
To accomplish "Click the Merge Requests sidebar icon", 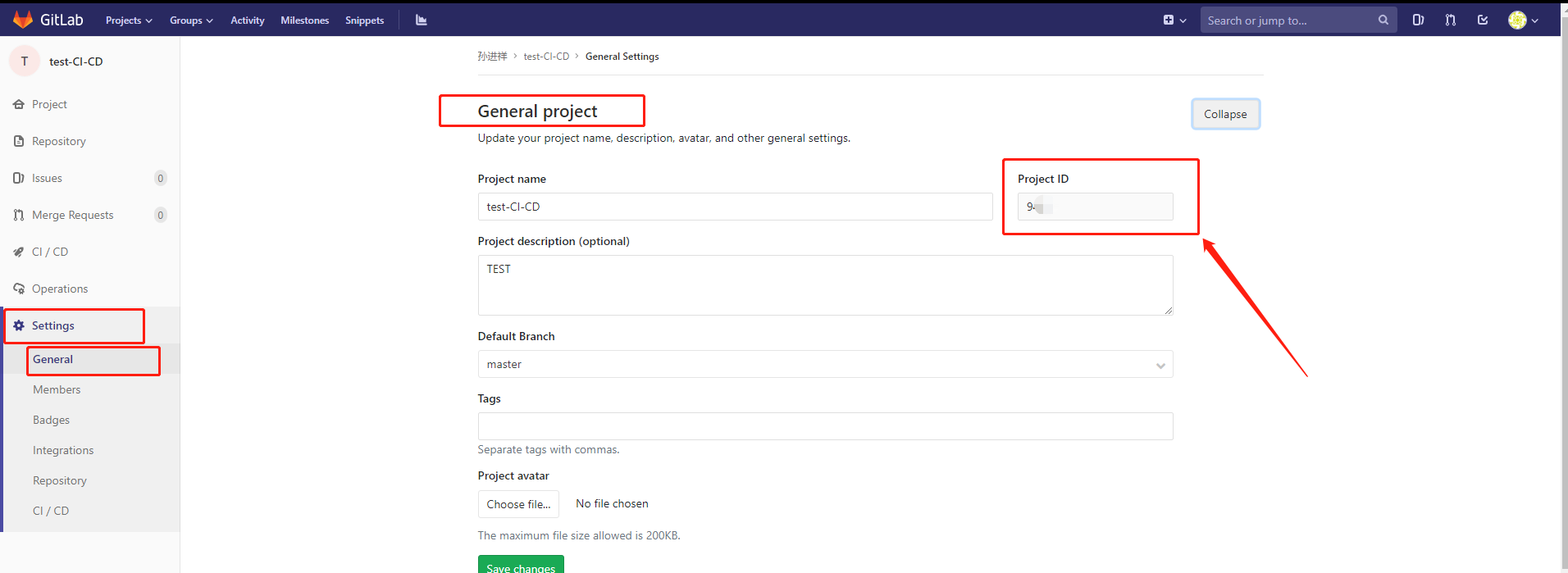I will [x=19, y=215].
